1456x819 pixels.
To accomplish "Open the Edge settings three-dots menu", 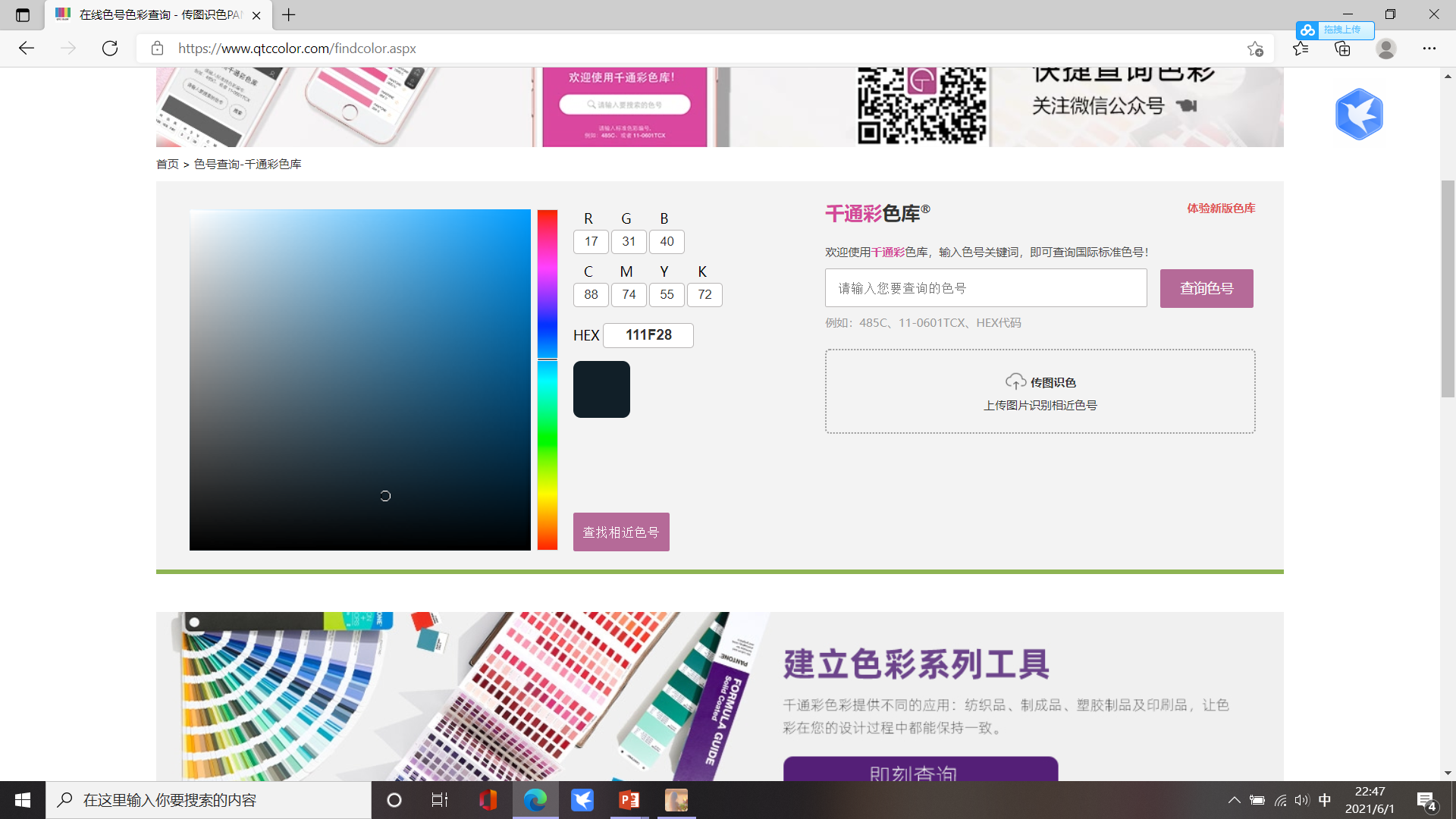I will click(x=1429, y=49).
